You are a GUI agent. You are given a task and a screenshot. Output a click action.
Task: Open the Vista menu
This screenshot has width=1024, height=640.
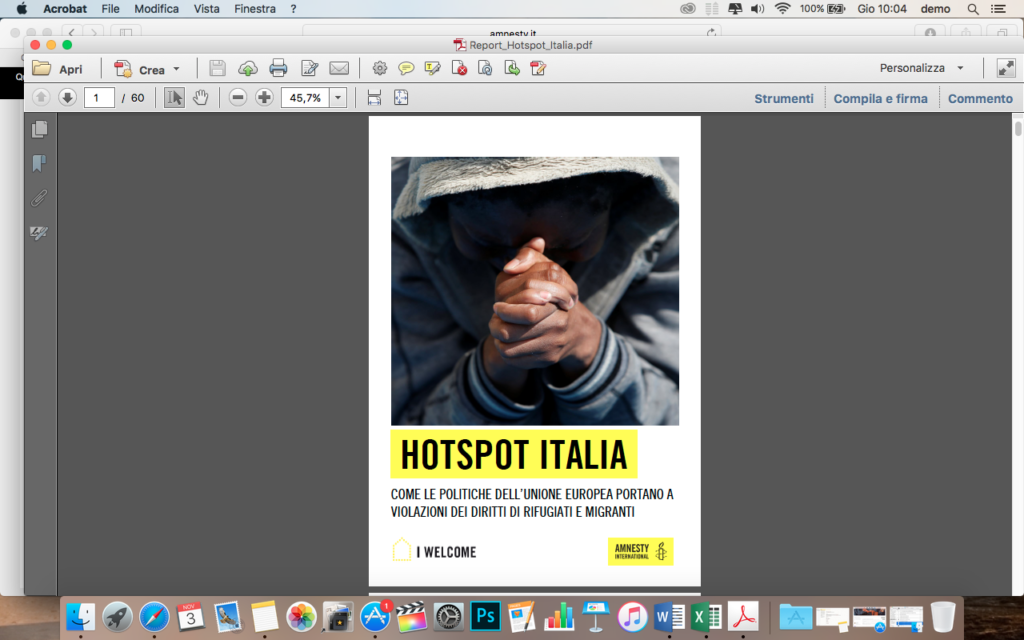[206, 8]
